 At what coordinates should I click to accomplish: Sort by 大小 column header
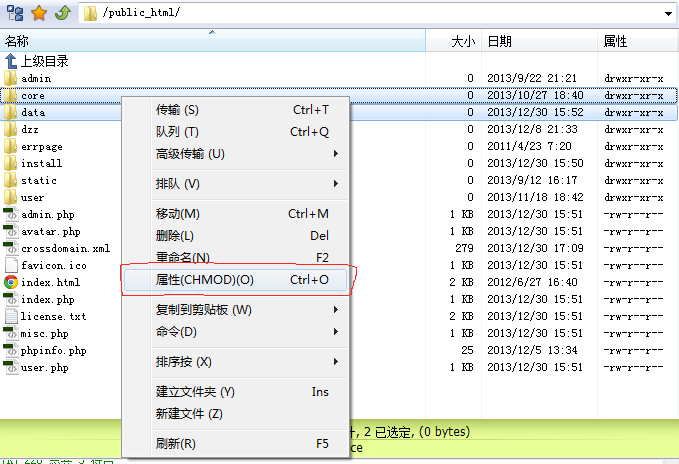[x=453, y=41]
